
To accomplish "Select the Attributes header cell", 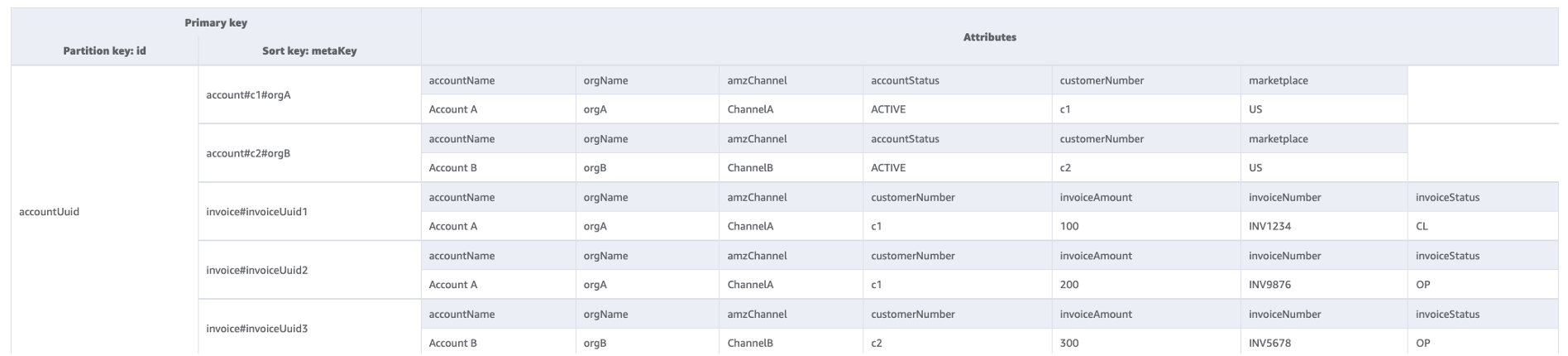I will (x=990, y=37).
